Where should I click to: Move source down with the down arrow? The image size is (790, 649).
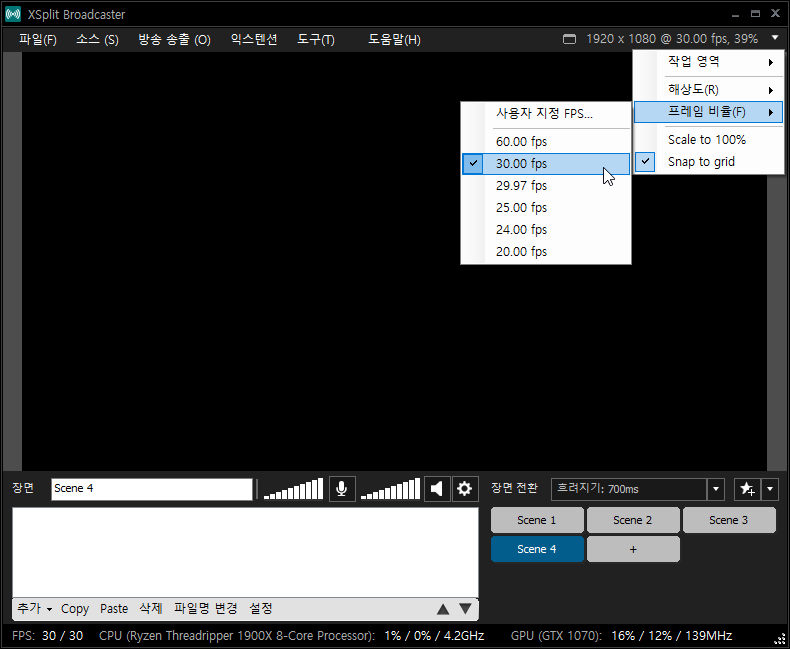coord(466,609)
